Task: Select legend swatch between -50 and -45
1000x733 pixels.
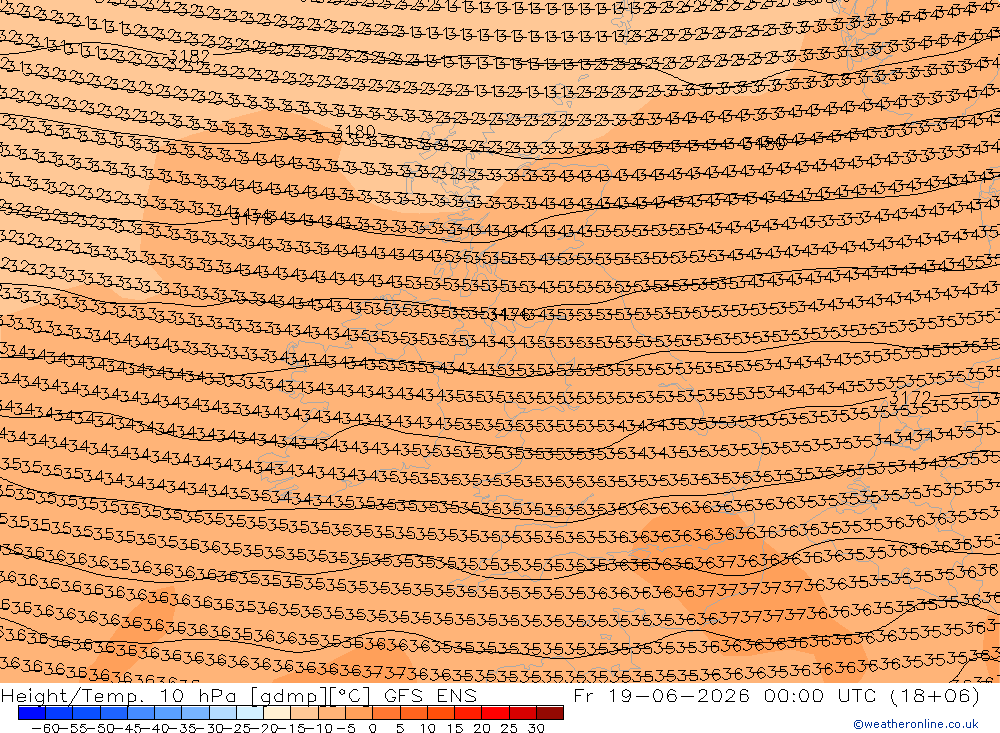Action: (114, 713)
